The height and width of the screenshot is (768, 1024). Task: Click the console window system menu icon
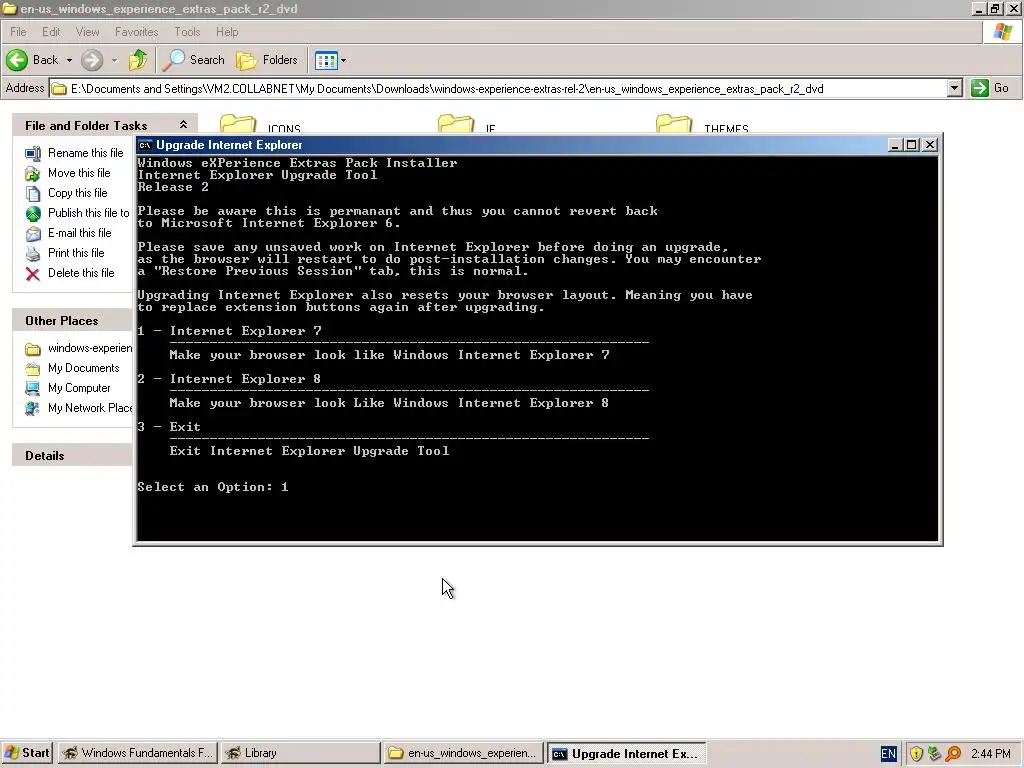[145, 145]
